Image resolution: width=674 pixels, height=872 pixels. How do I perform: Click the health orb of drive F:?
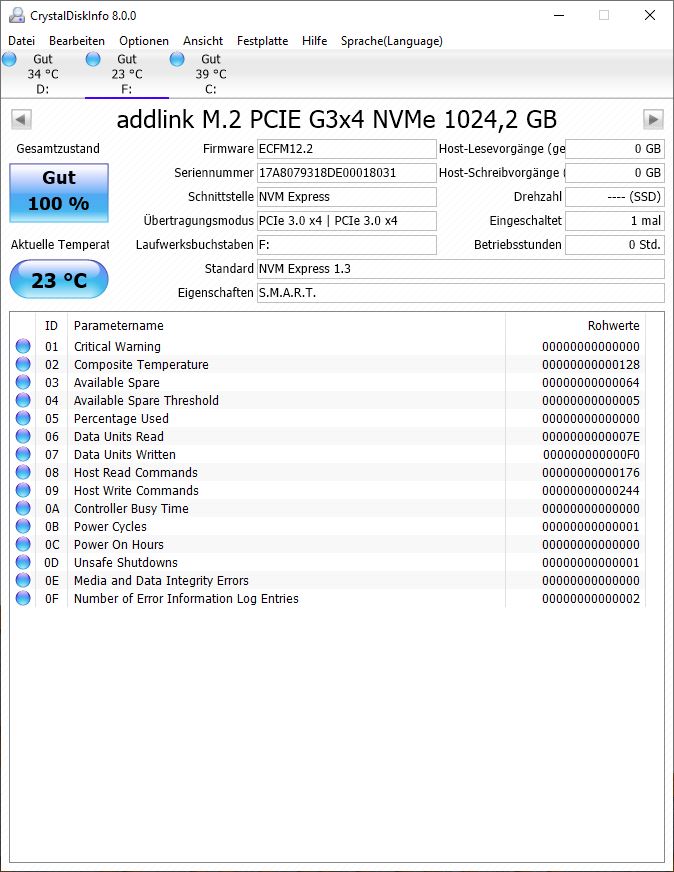point(93,59)
